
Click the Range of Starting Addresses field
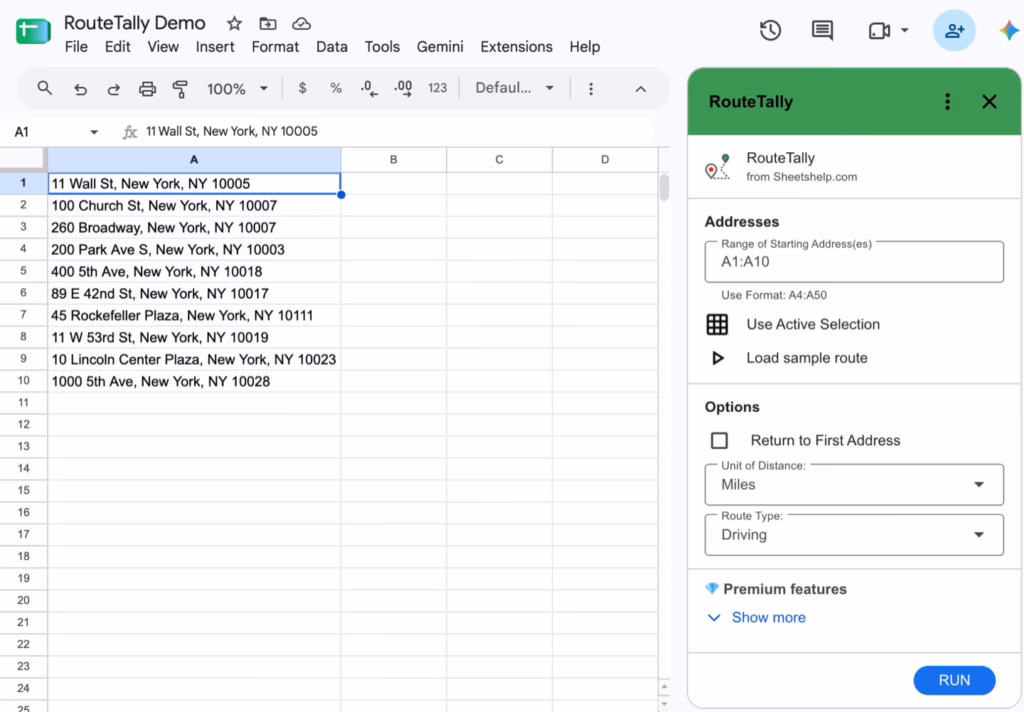coord(854,262)
